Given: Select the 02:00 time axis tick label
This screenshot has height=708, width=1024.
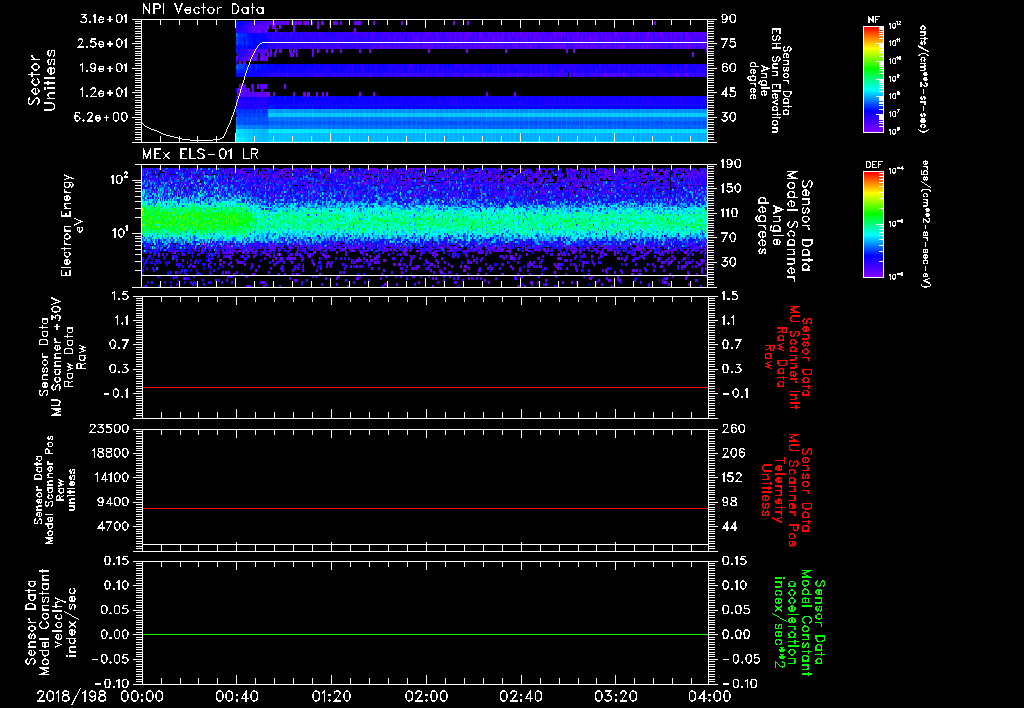Looking at the screenshot, I should click(426, 695).
